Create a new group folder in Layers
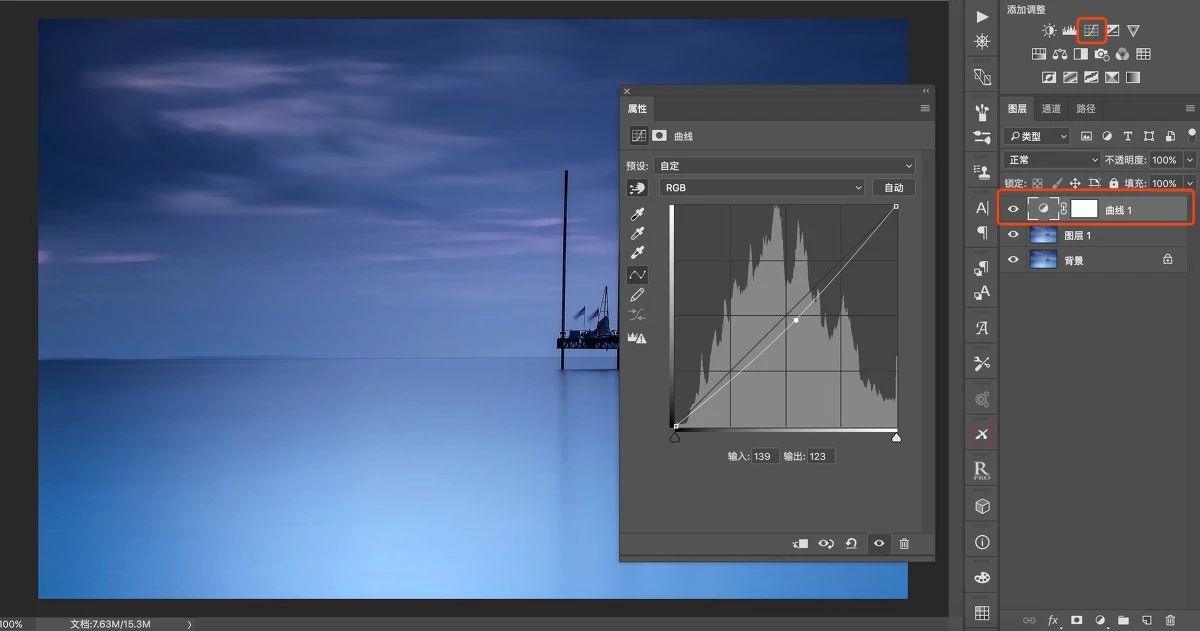The height and width of the screenshot is (631, 1200). (x=1123, y=620)
